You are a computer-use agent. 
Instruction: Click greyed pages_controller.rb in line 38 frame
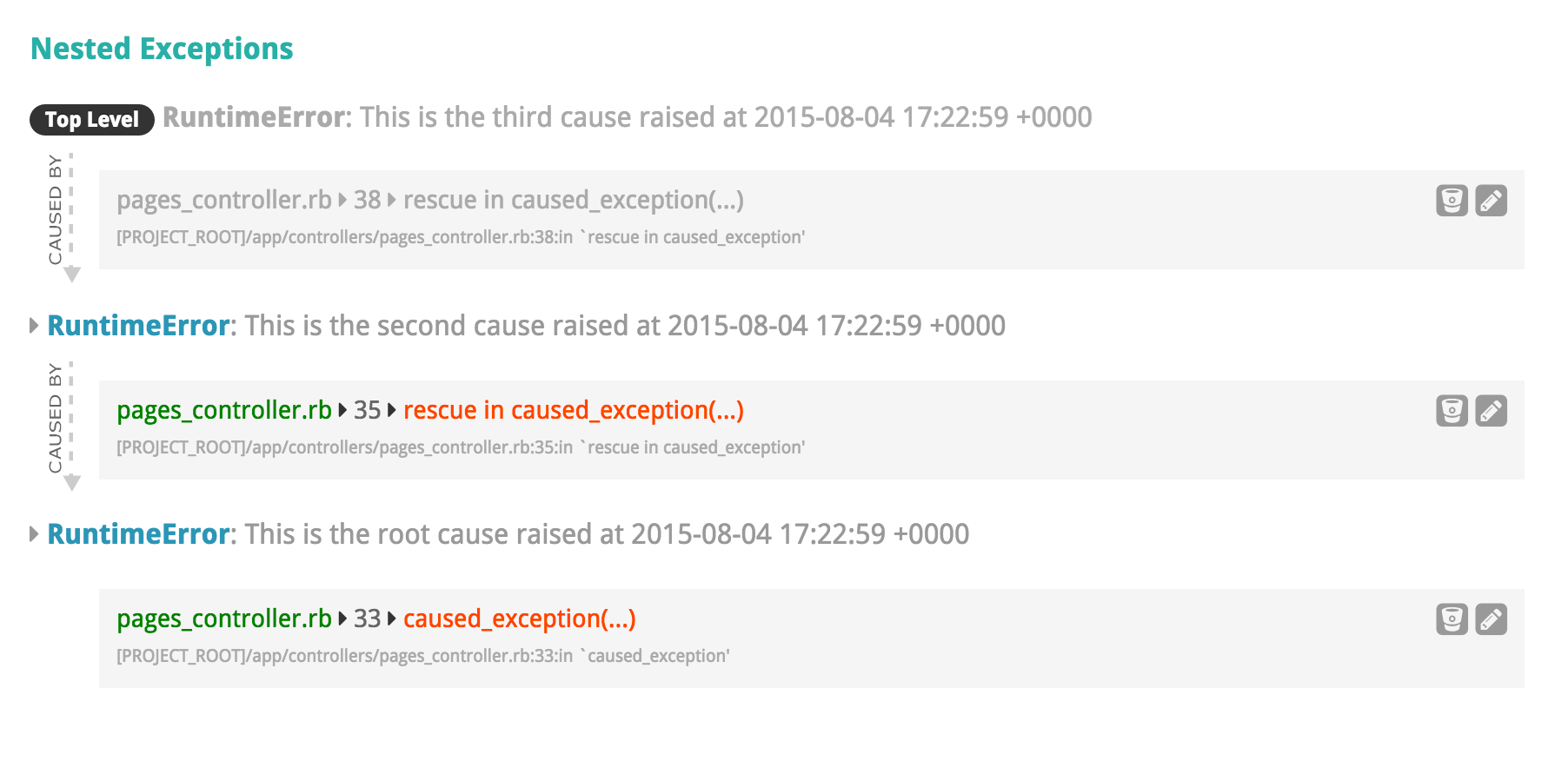pos(224,200)
